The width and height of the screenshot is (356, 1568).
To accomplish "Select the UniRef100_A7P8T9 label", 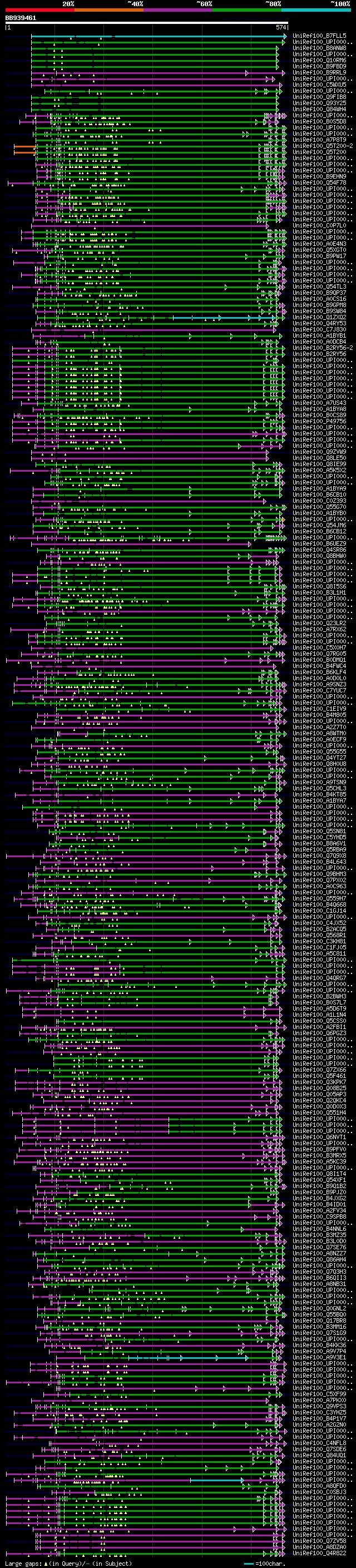I will (319, 140).
